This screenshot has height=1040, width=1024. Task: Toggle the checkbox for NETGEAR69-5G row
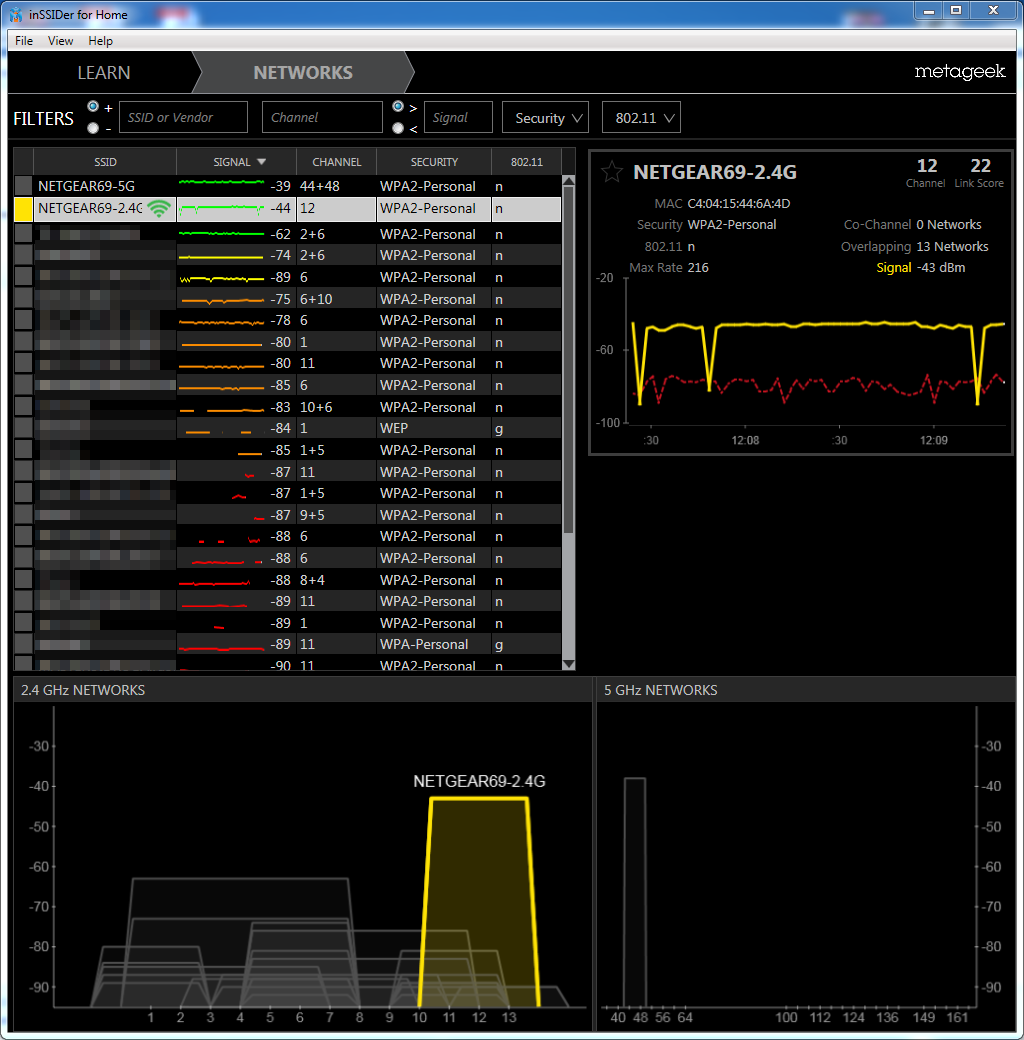[x=23, y=186]
